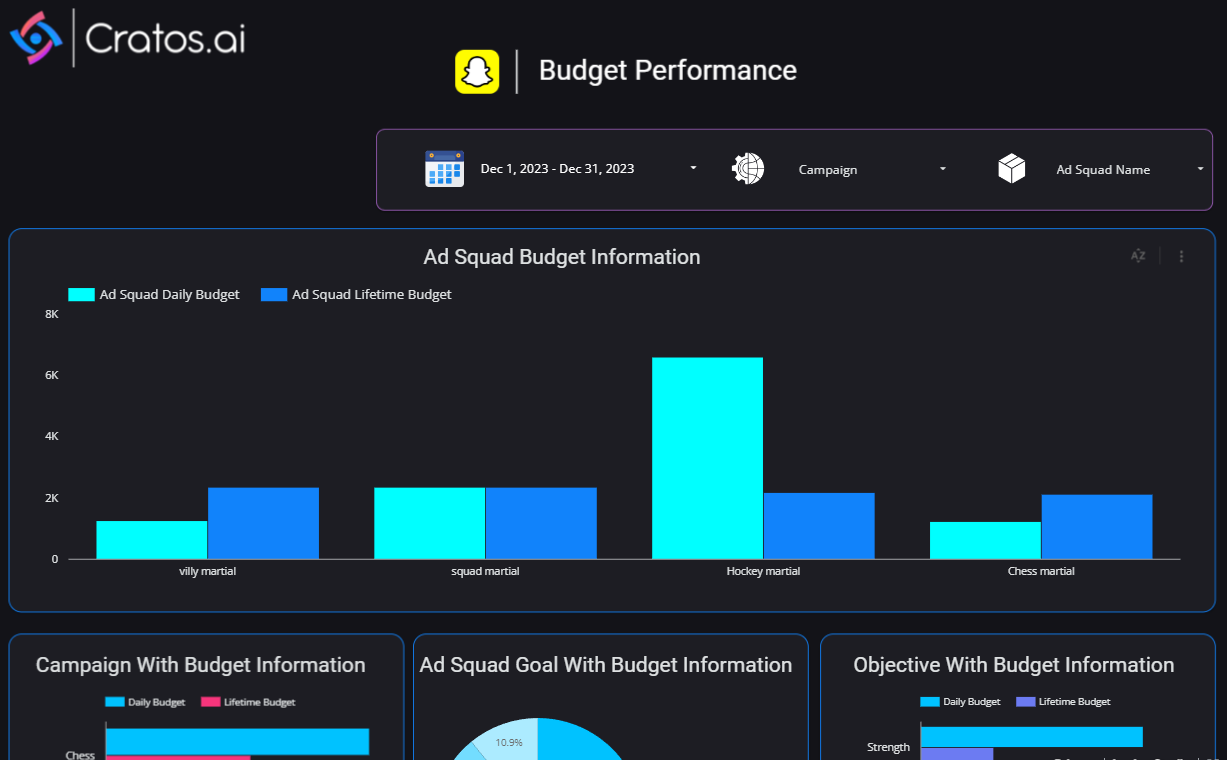1227x760 pixels.
Task: Select the villy martial lifetime budget bar
Action: pos(263,523)
